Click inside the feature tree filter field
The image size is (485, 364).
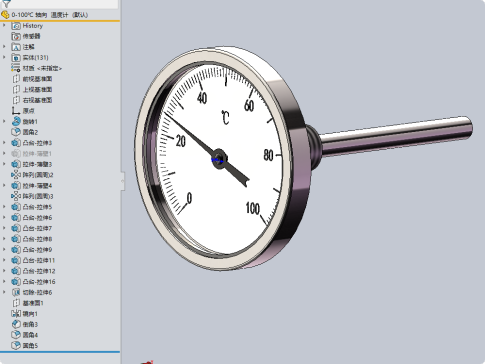pos(65,3)
